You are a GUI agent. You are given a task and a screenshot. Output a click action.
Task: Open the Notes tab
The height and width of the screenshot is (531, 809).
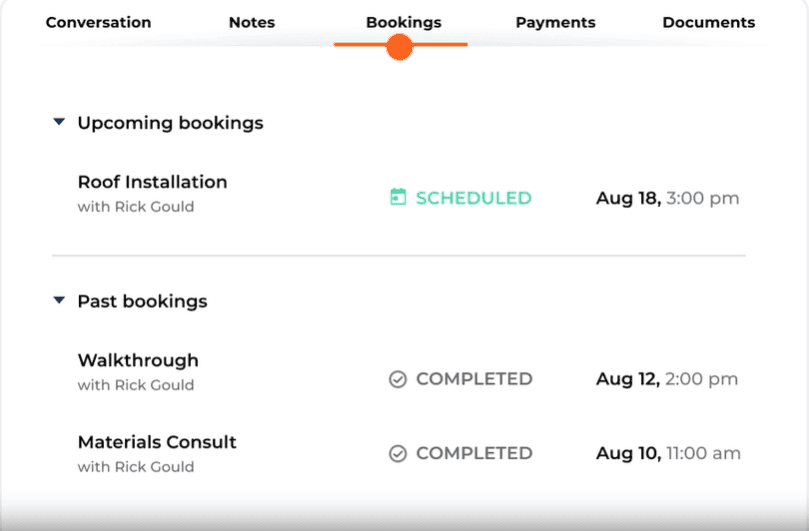click(x=252, y=22)
